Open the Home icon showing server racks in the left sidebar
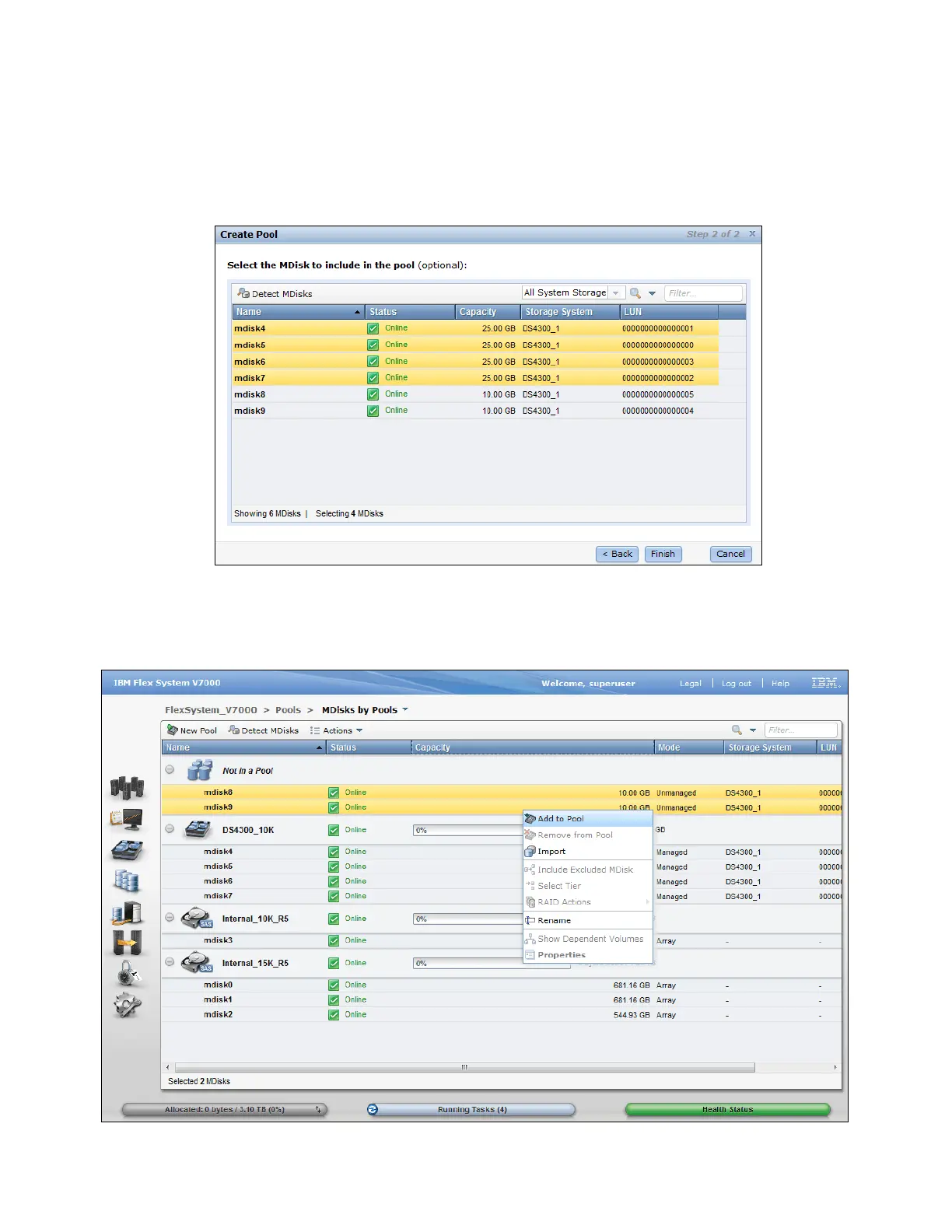 [x=128, y=788]
